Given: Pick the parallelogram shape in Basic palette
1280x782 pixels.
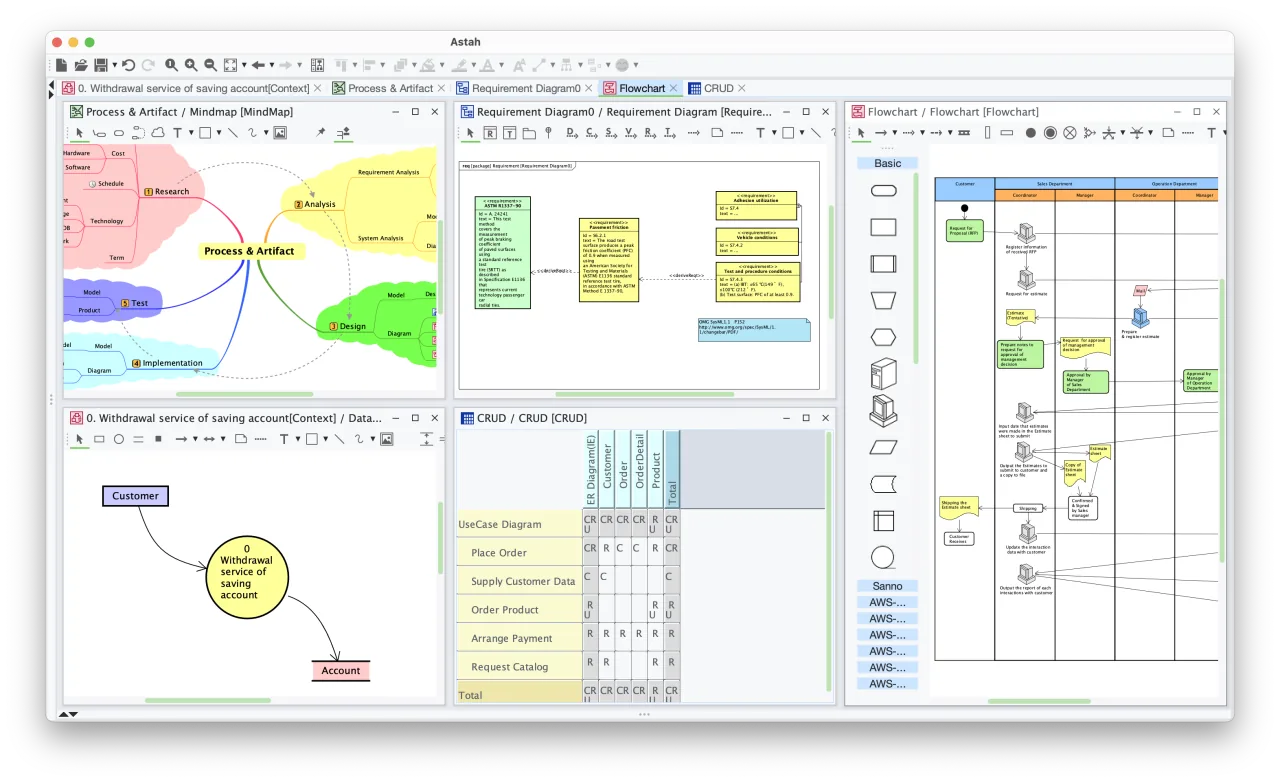Looking at the screenshot, I should [x=884, y=447].
